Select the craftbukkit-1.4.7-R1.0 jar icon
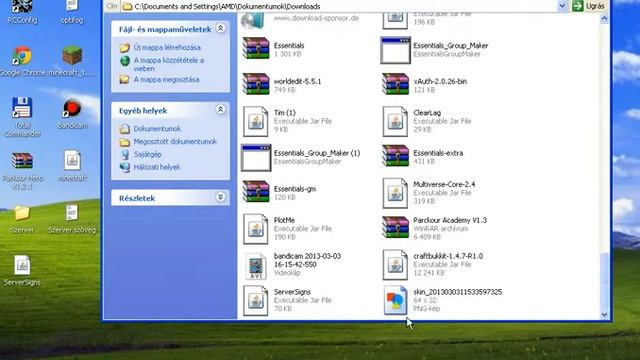640x360 pixels. coord(395,265)
